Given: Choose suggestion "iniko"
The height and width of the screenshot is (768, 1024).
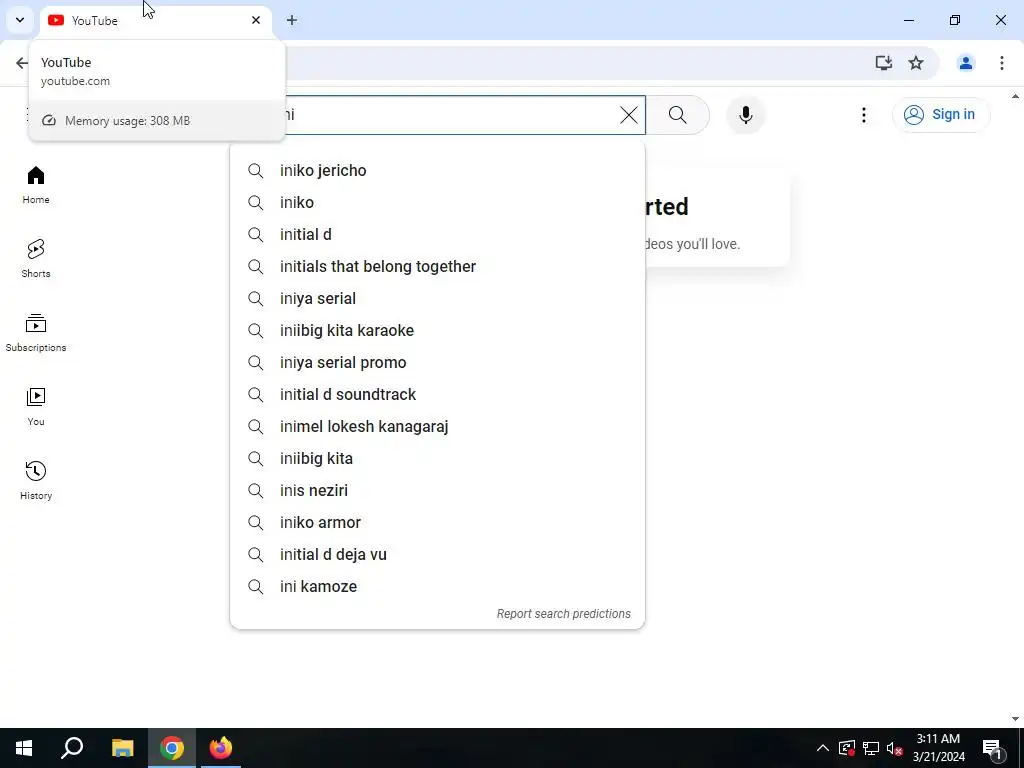Looking at the screenshot, I should click(x=438, y=202).
